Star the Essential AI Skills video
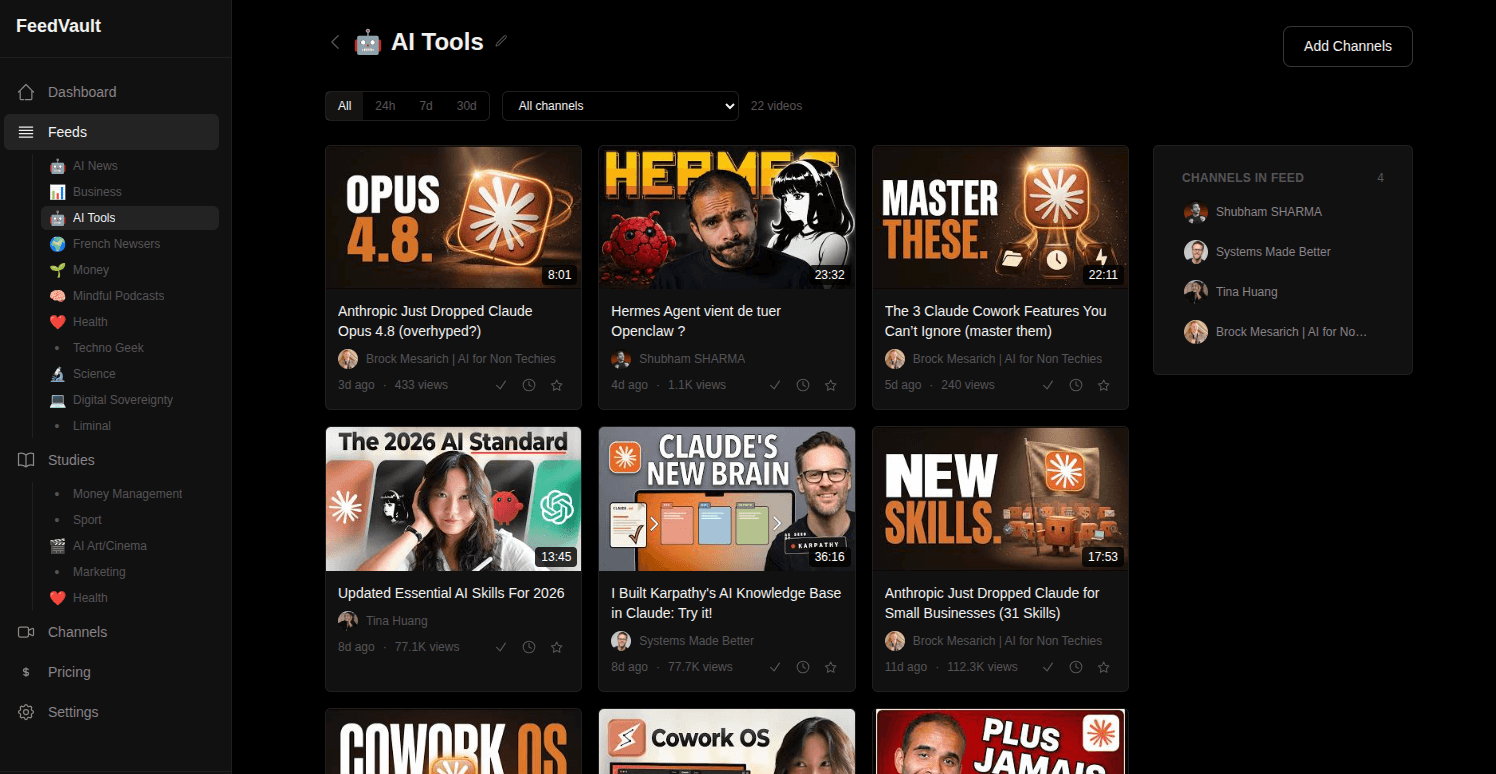 (x=557, y=647)
